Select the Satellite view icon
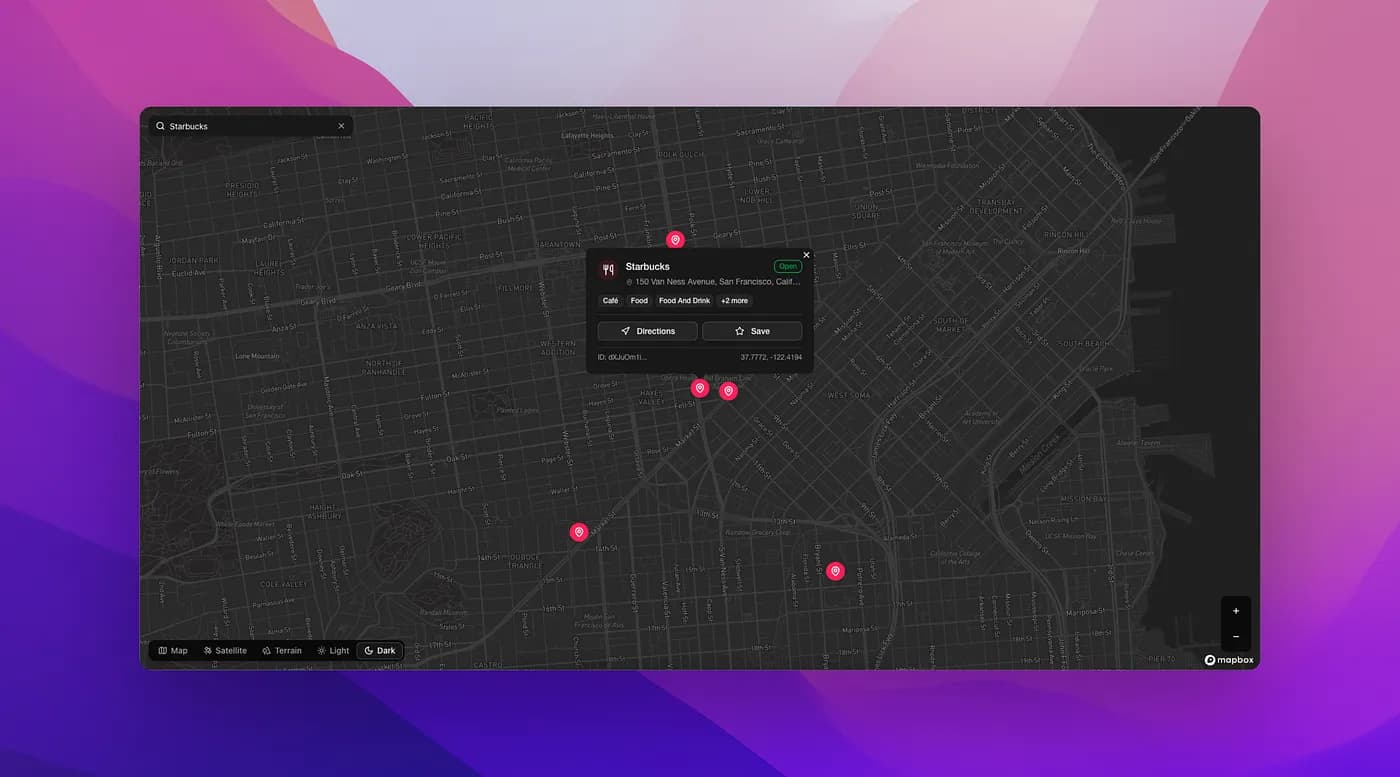 tap(206, 650)
